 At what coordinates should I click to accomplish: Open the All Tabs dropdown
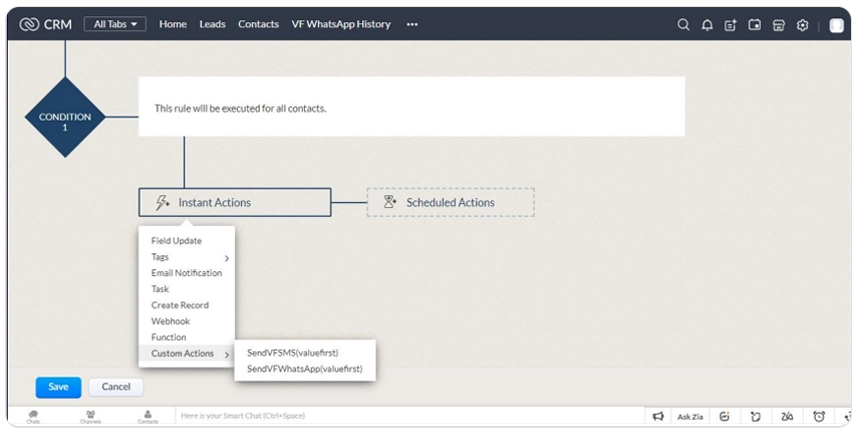click(115, 24)
